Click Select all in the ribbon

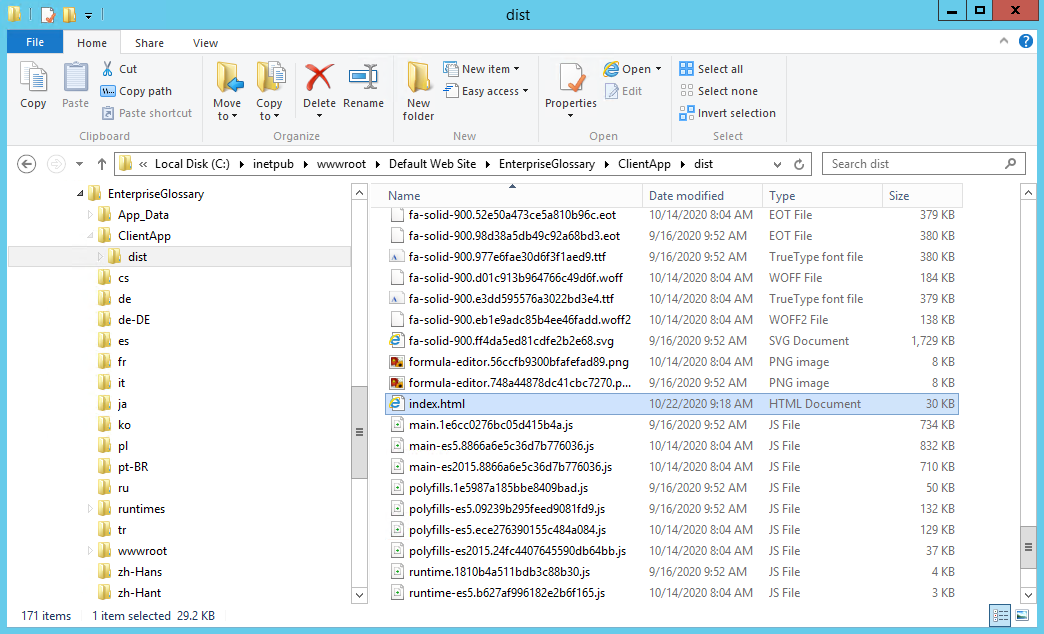(711, 69)
